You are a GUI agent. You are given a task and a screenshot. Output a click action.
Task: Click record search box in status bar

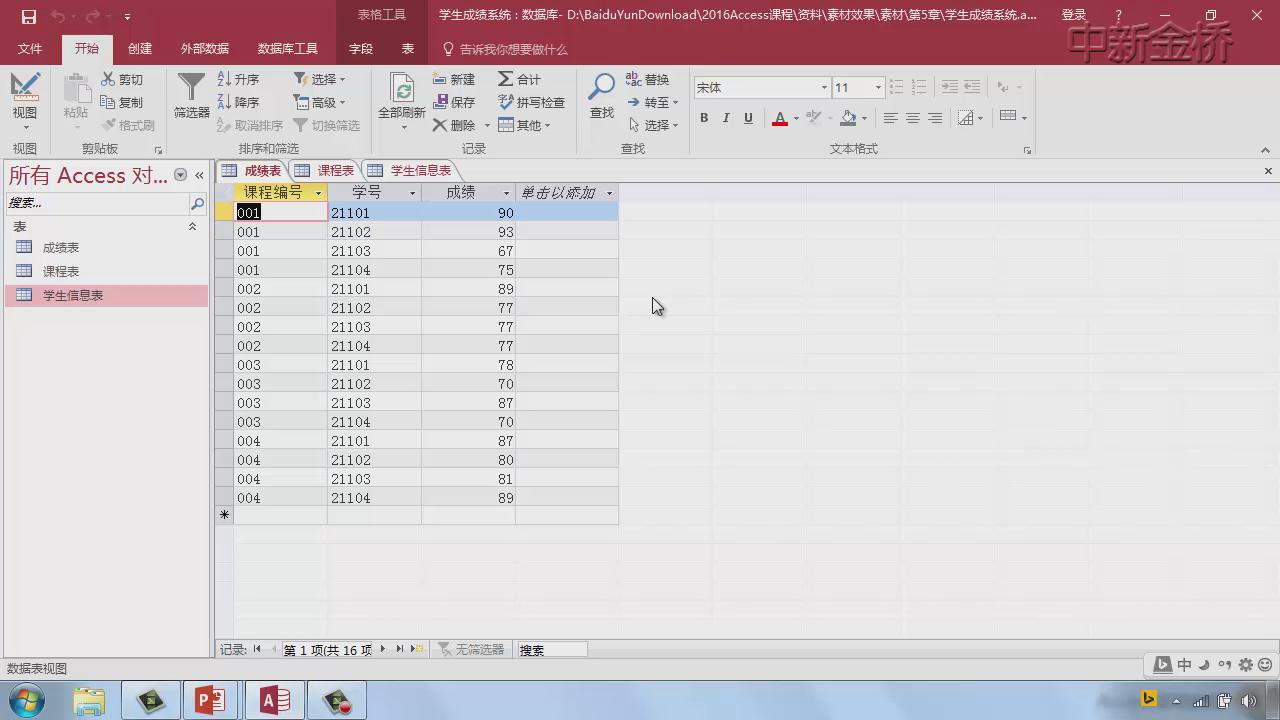[x=551, y=650]
